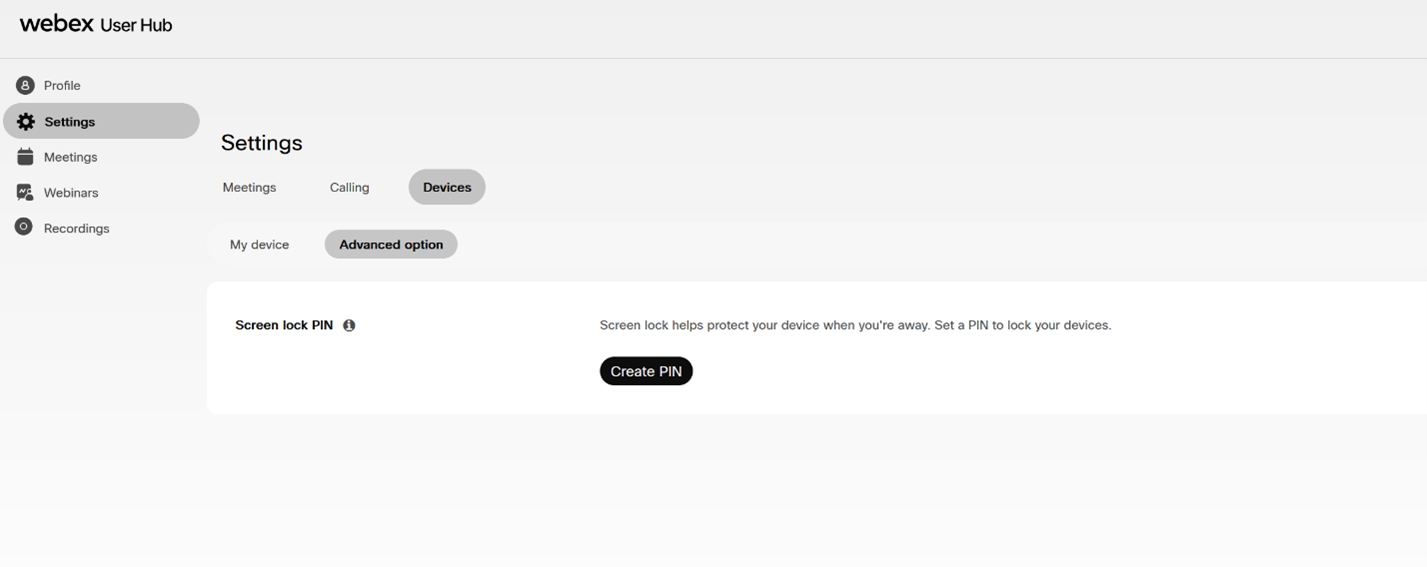The image size is (1427, 567).
Task: Open the My device sub-tab
Action: [x=259, y=244]
